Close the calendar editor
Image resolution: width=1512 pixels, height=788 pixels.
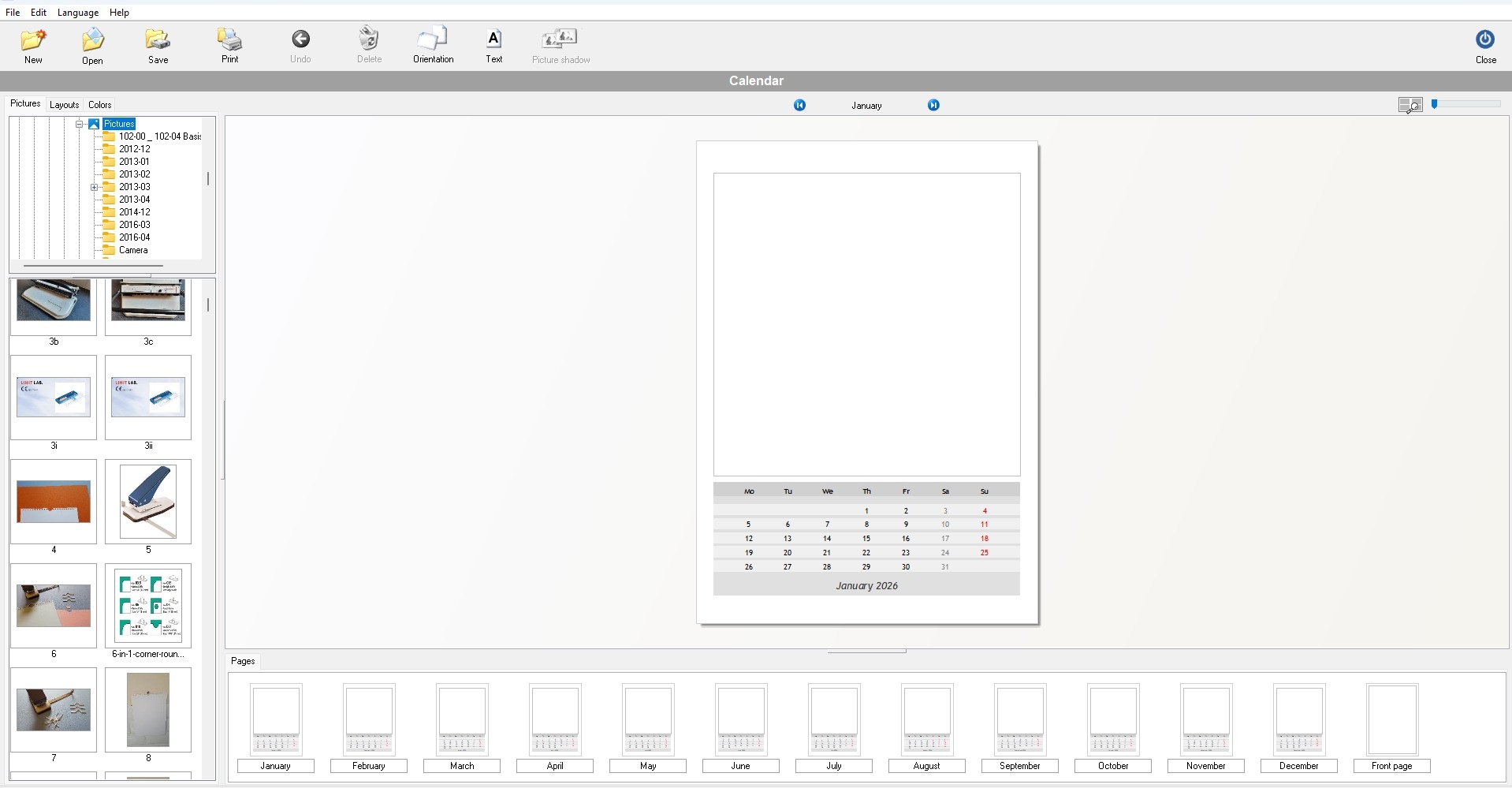1485,46
